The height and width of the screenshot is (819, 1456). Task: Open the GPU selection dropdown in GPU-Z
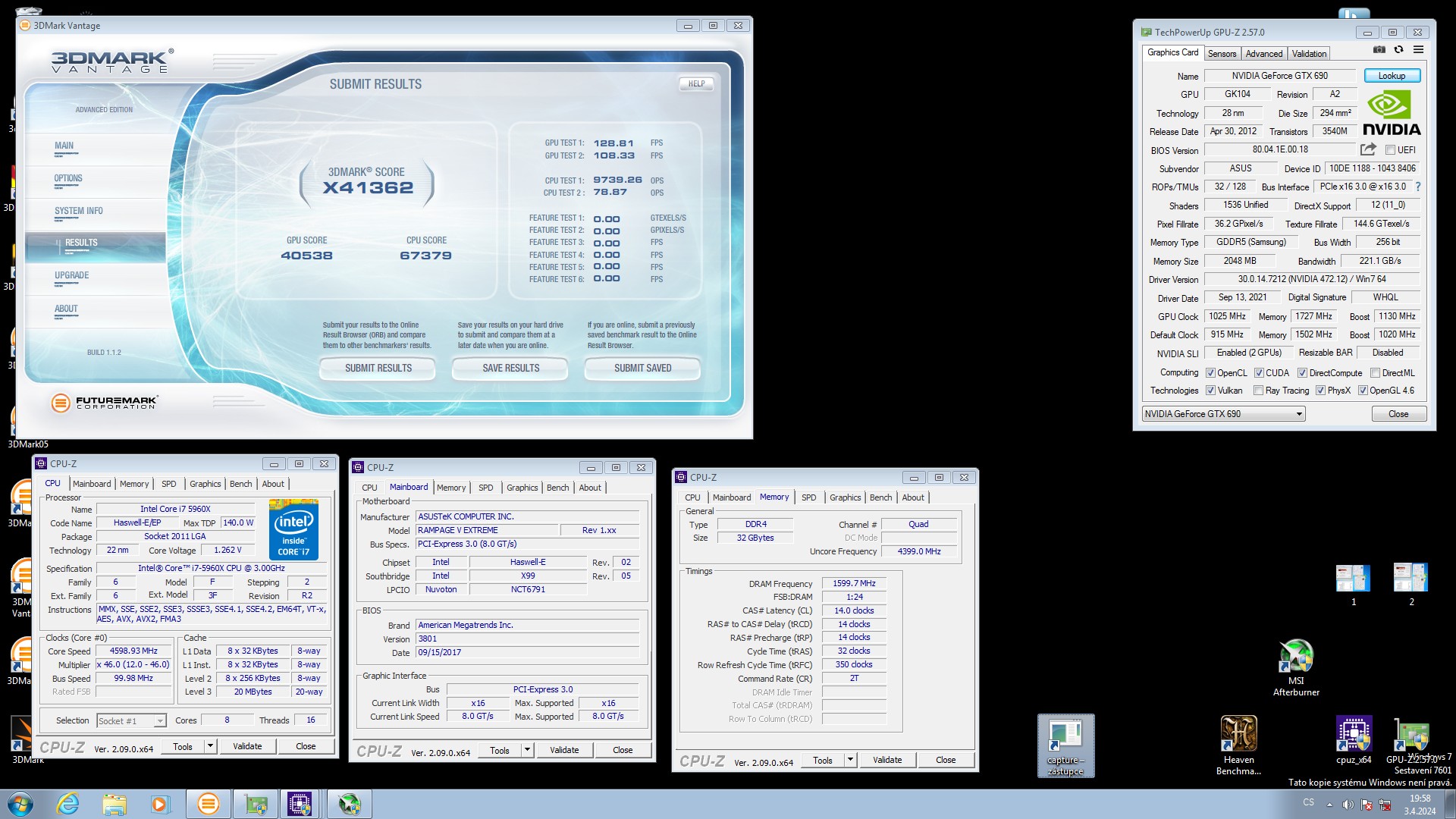coord(1223,414)
